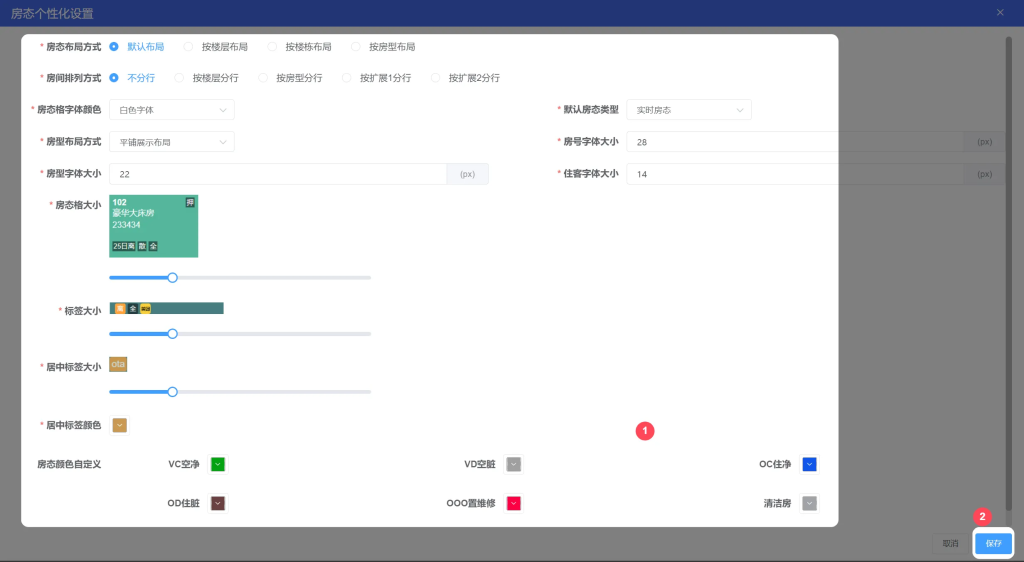Viewport: 1024px width, 562px height.
Task: Open 房态格字体颜色 dropdown showing 白色字体
Action: (x=171, y=110)
